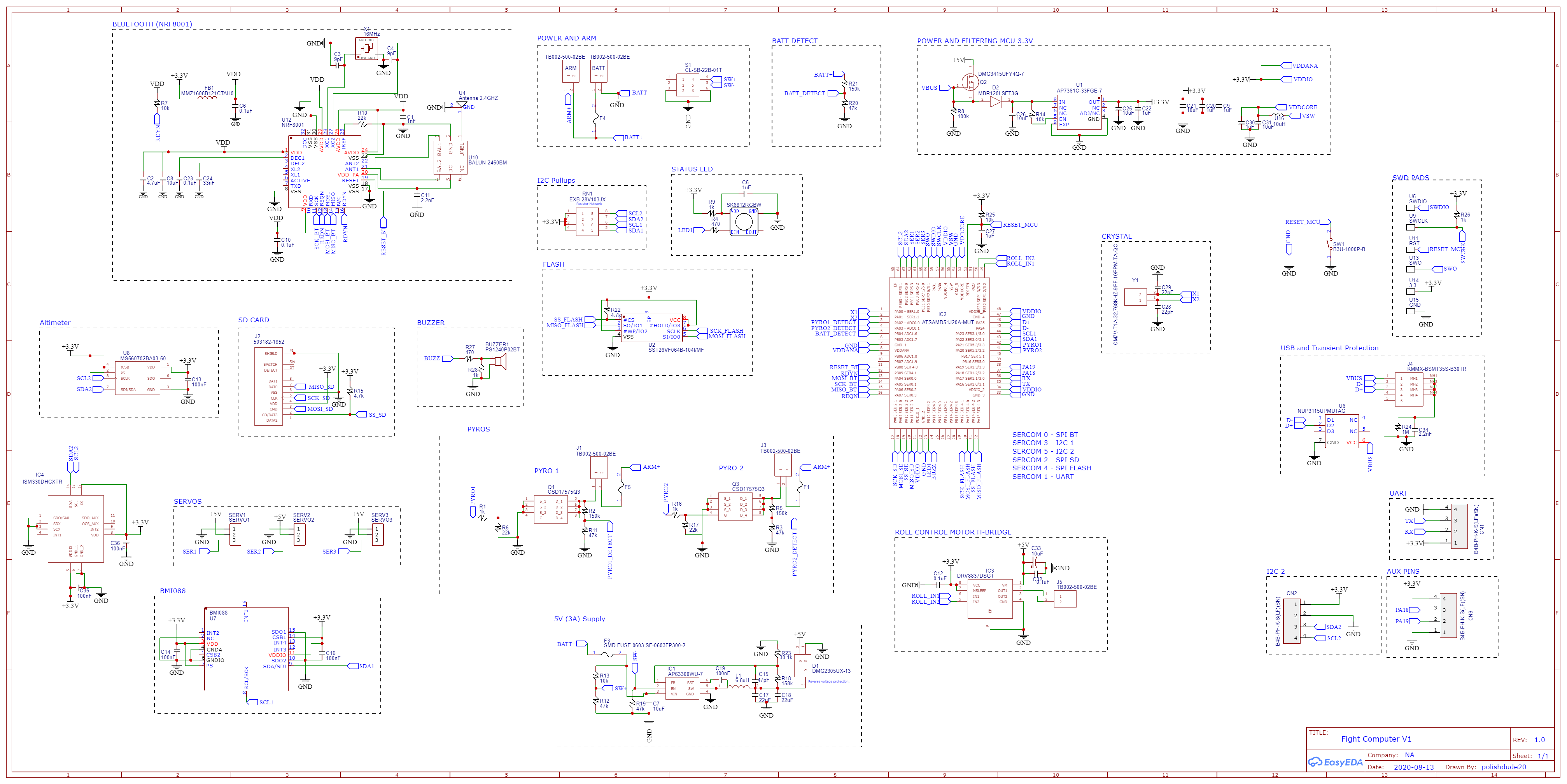The image size is (1567, 784).
Task: Select the SK6812RGBW status LED component
Action: click(744, 222)
